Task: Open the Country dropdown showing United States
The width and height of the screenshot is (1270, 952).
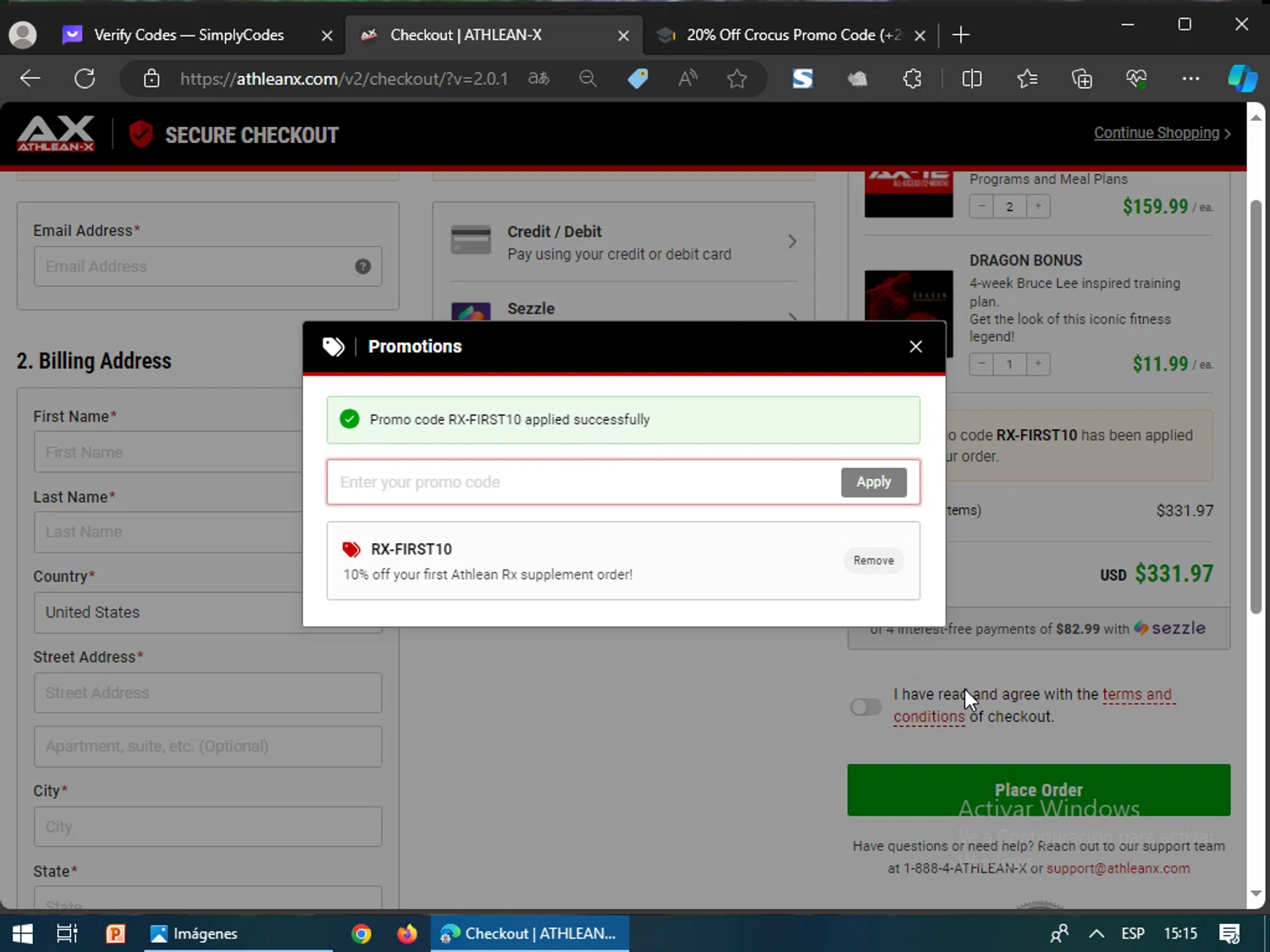Action: coord(169,612)
